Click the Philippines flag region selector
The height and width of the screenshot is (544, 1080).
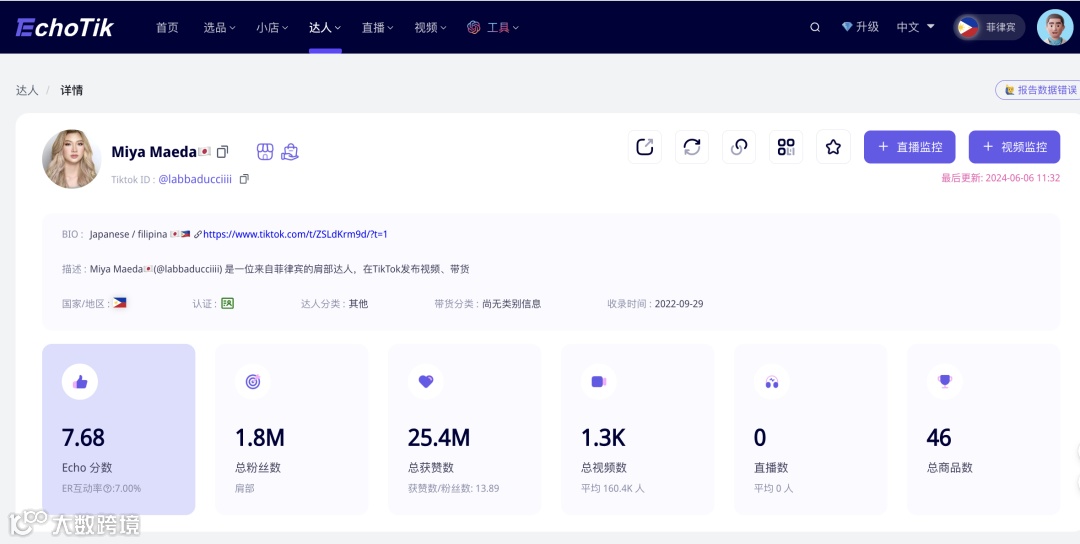coord(989,28)
